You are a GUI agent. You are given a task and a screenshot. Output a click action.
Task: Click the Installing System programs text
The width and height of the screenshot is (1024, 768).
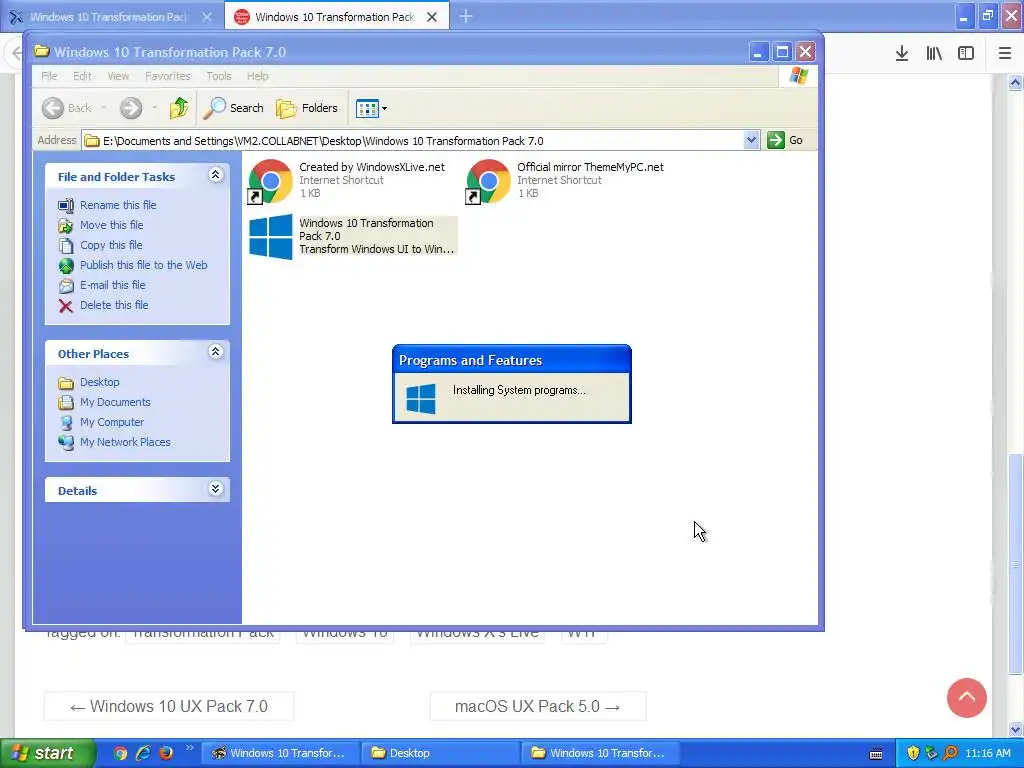pyautogui.click(x=519, y=391)
